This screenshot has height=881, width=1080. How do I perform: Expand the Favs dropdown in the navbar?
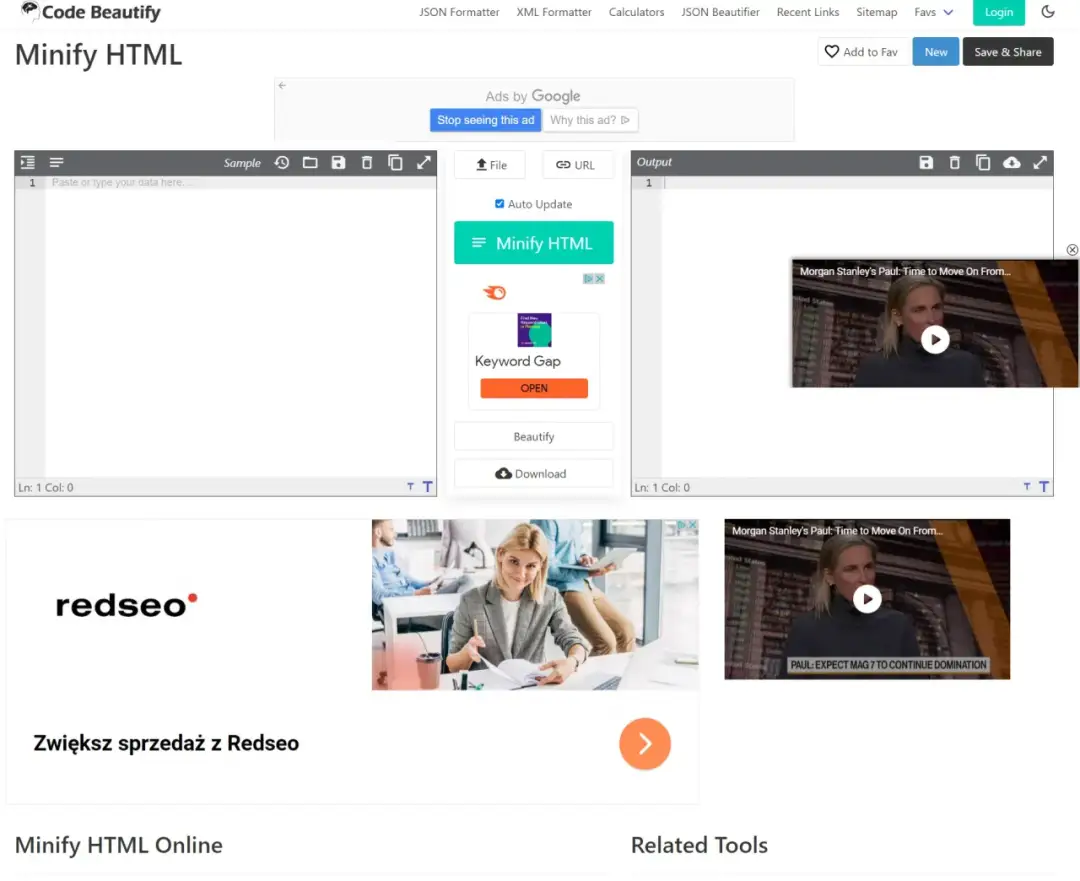(930, 12)
